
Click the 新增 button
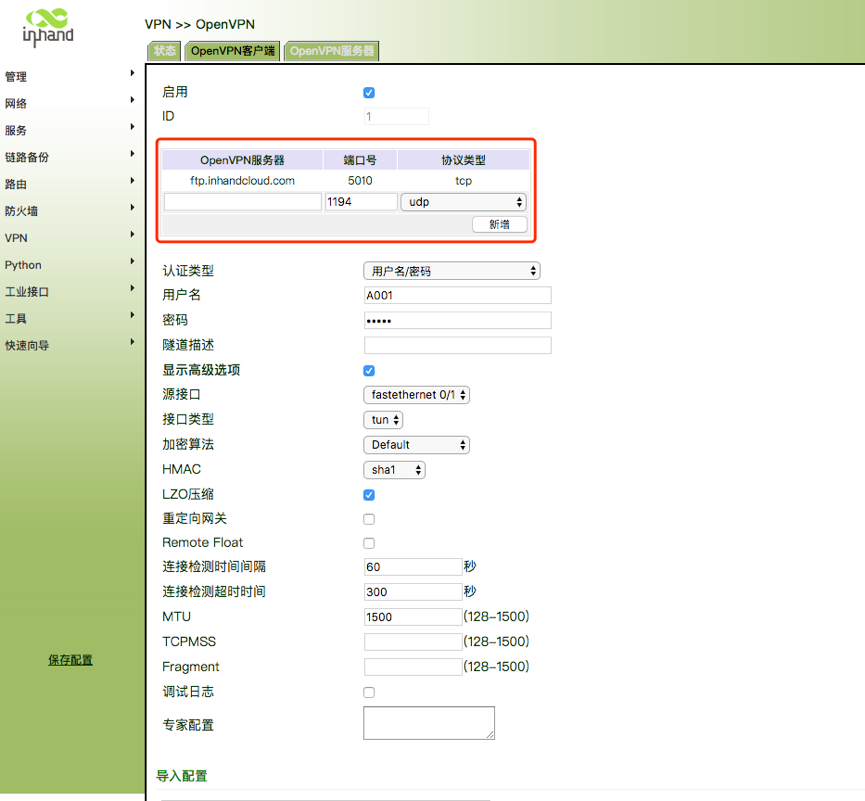[499, 225]
